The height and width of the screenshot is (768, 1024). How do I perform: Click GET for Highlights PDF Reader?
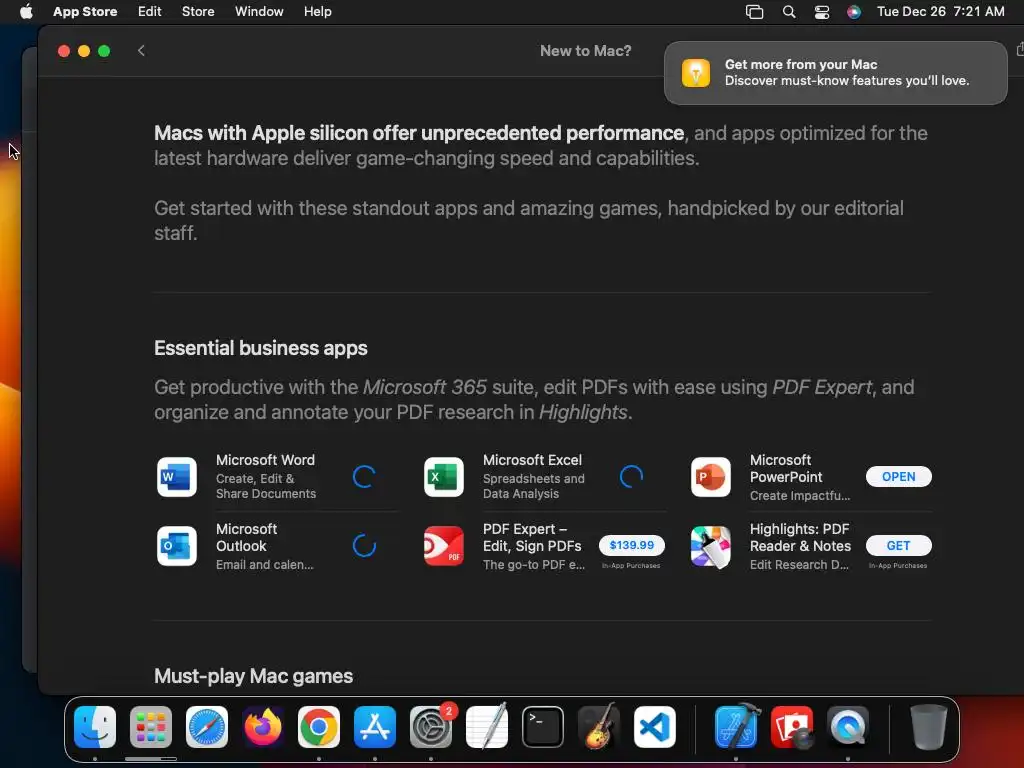point(899,545)
